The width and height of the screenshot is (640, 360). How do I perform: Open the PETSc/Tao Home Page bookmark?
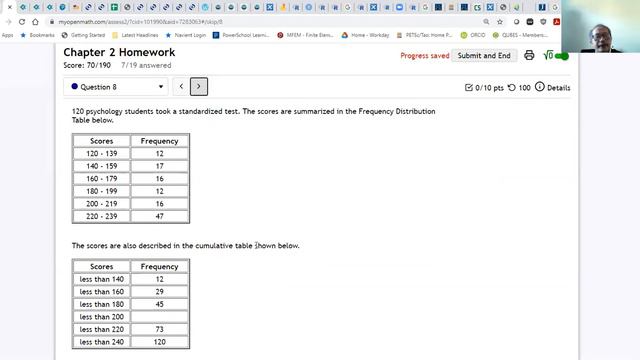[424, 35]
